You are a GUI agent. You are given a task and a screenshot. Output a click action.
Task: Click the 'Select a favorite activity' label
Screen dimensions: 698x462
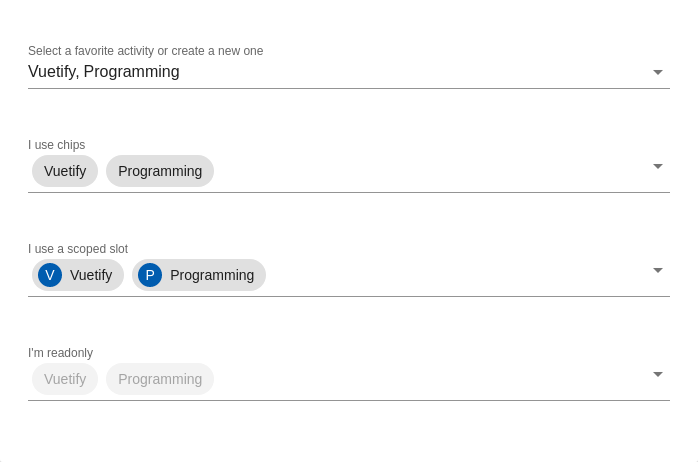146,51
